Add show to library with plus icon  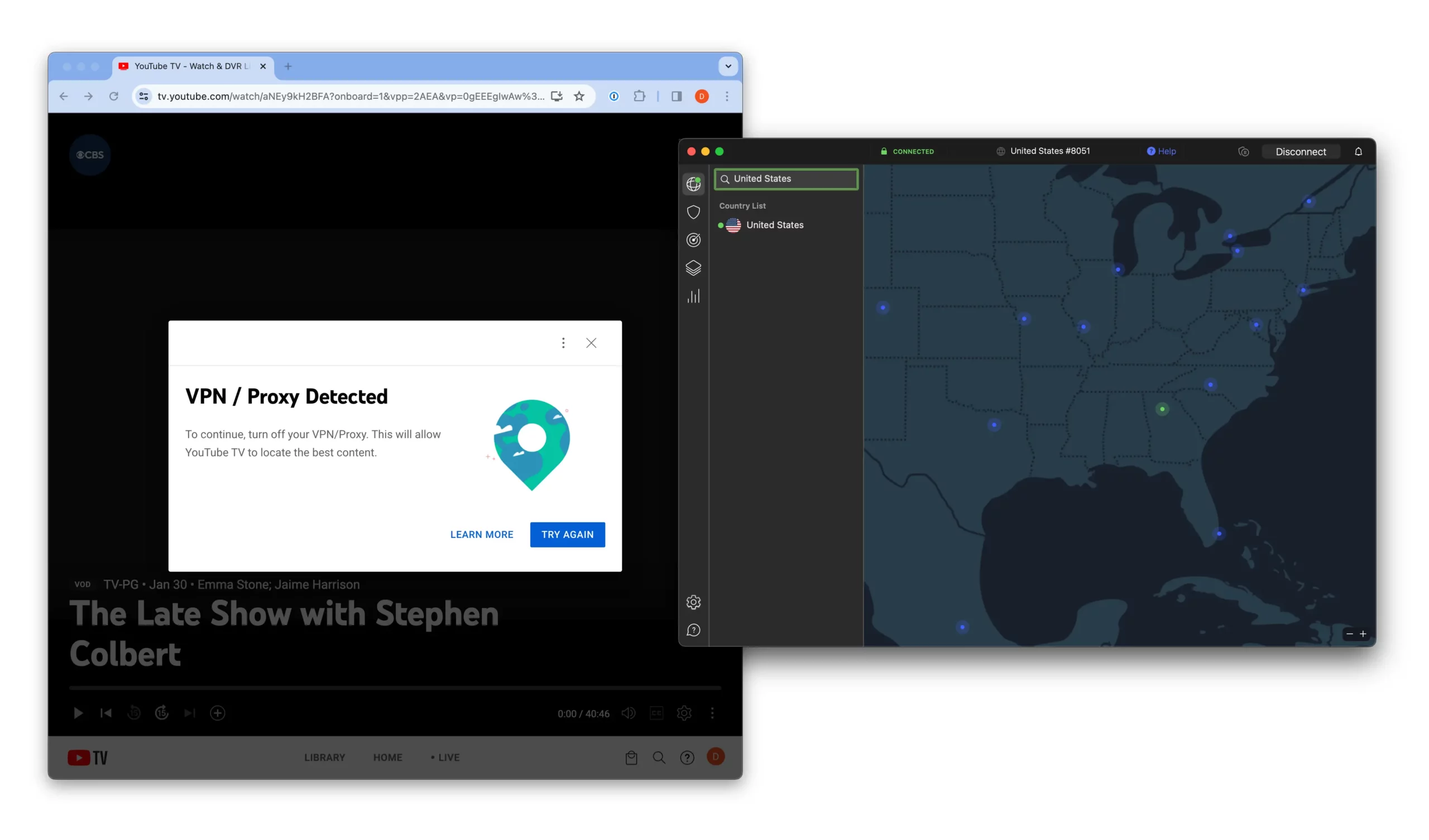(218, 713)
